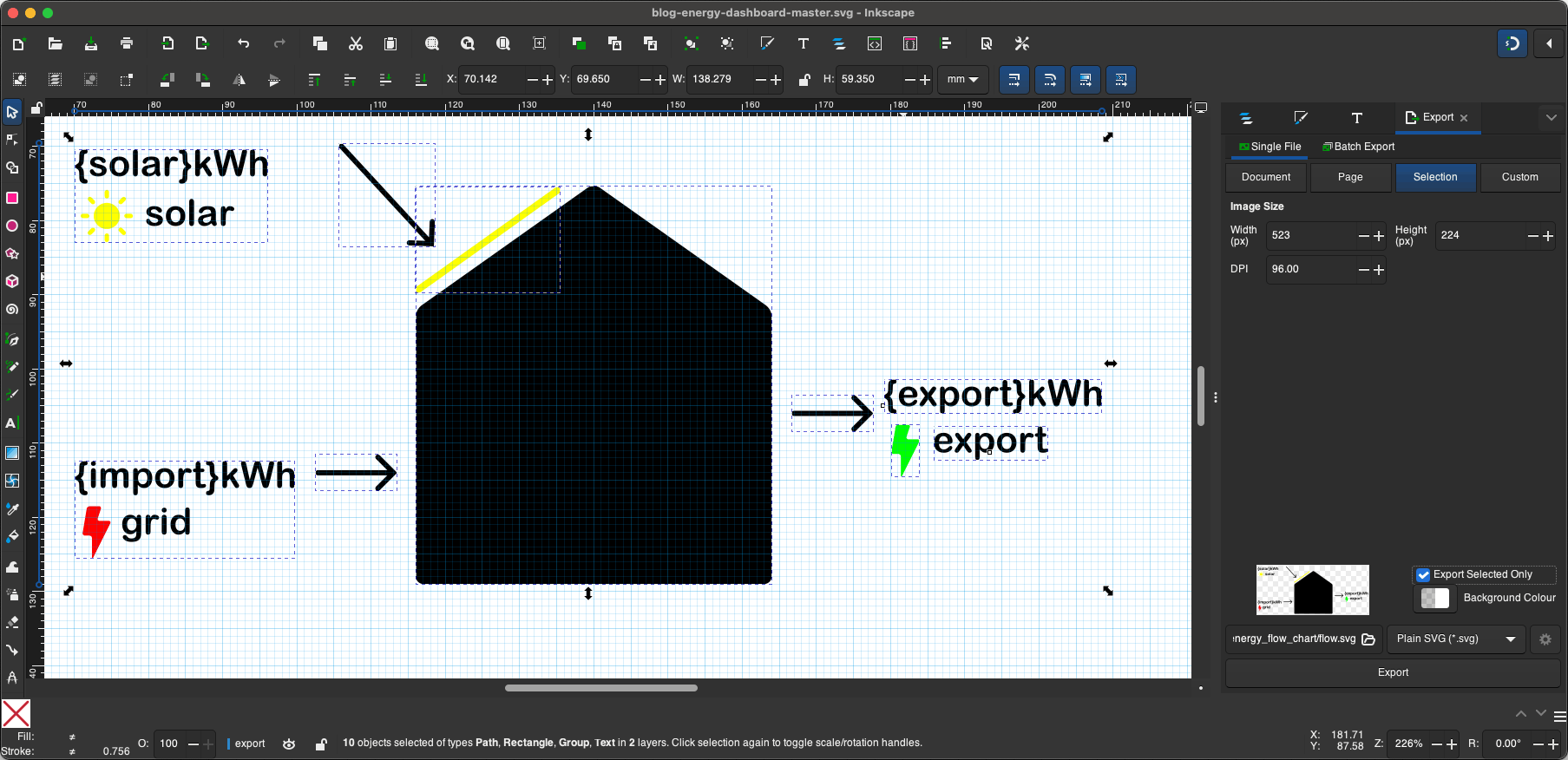Viewport: 1568px width, 760px height.
Task: Undo the last action
Action: 244,43
